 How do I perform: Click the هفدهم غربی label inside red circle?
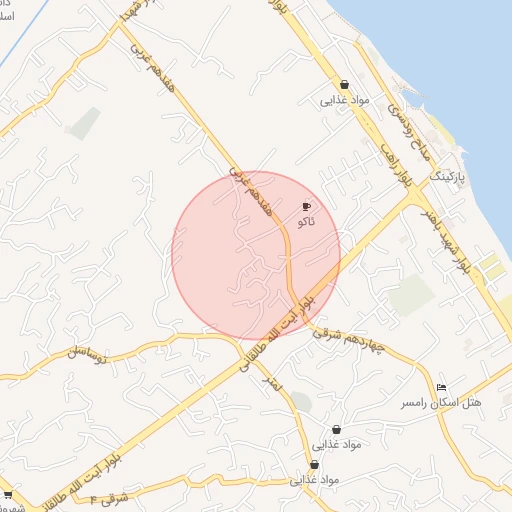(251, 191)
